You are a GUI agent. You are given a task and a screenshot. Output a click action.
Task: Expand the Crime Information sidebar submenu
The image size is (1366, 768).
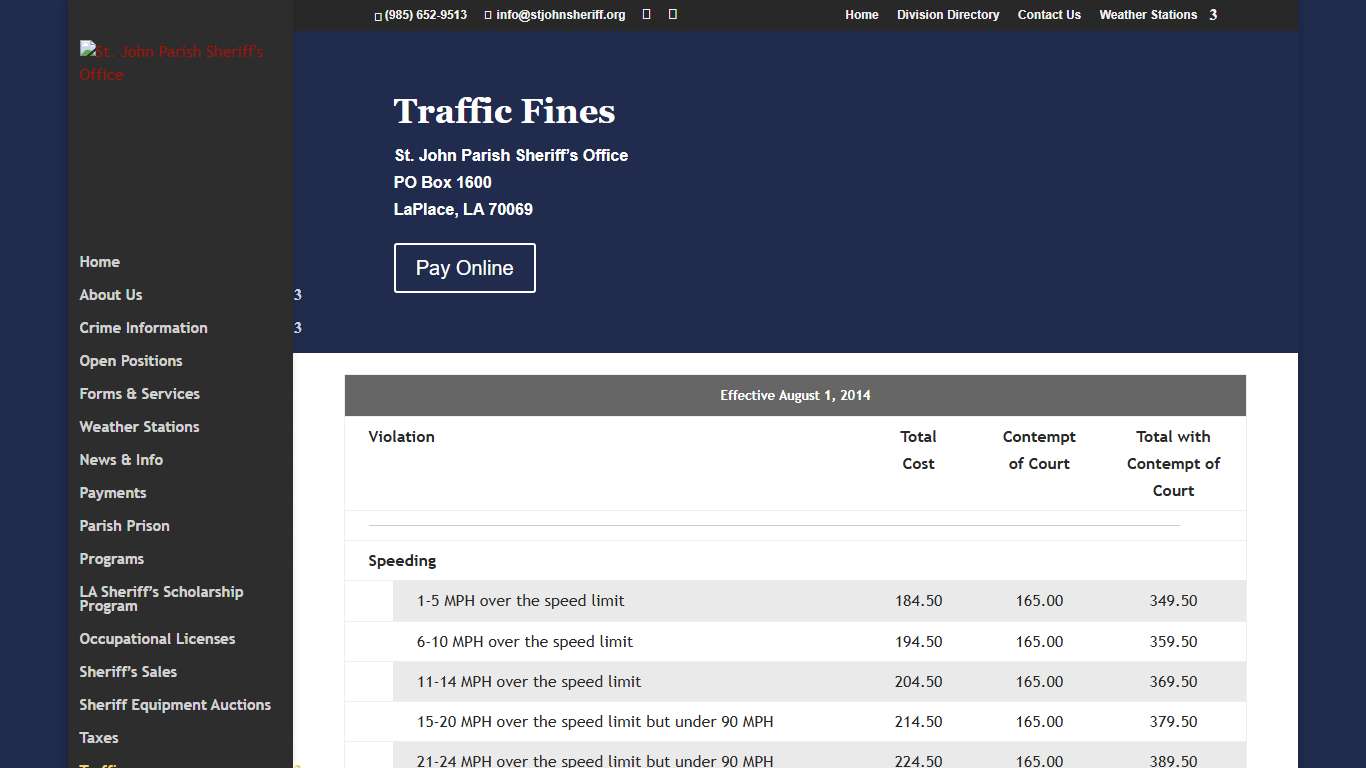pos(143,328)
